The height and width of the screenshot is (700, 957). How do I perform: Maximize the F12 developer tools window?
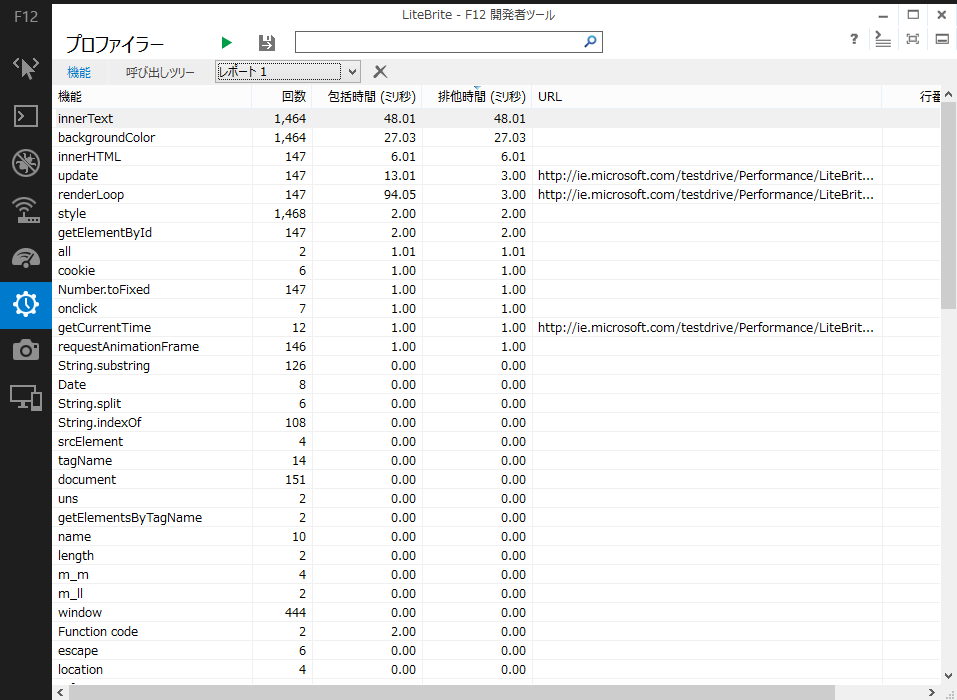(913, 15)
